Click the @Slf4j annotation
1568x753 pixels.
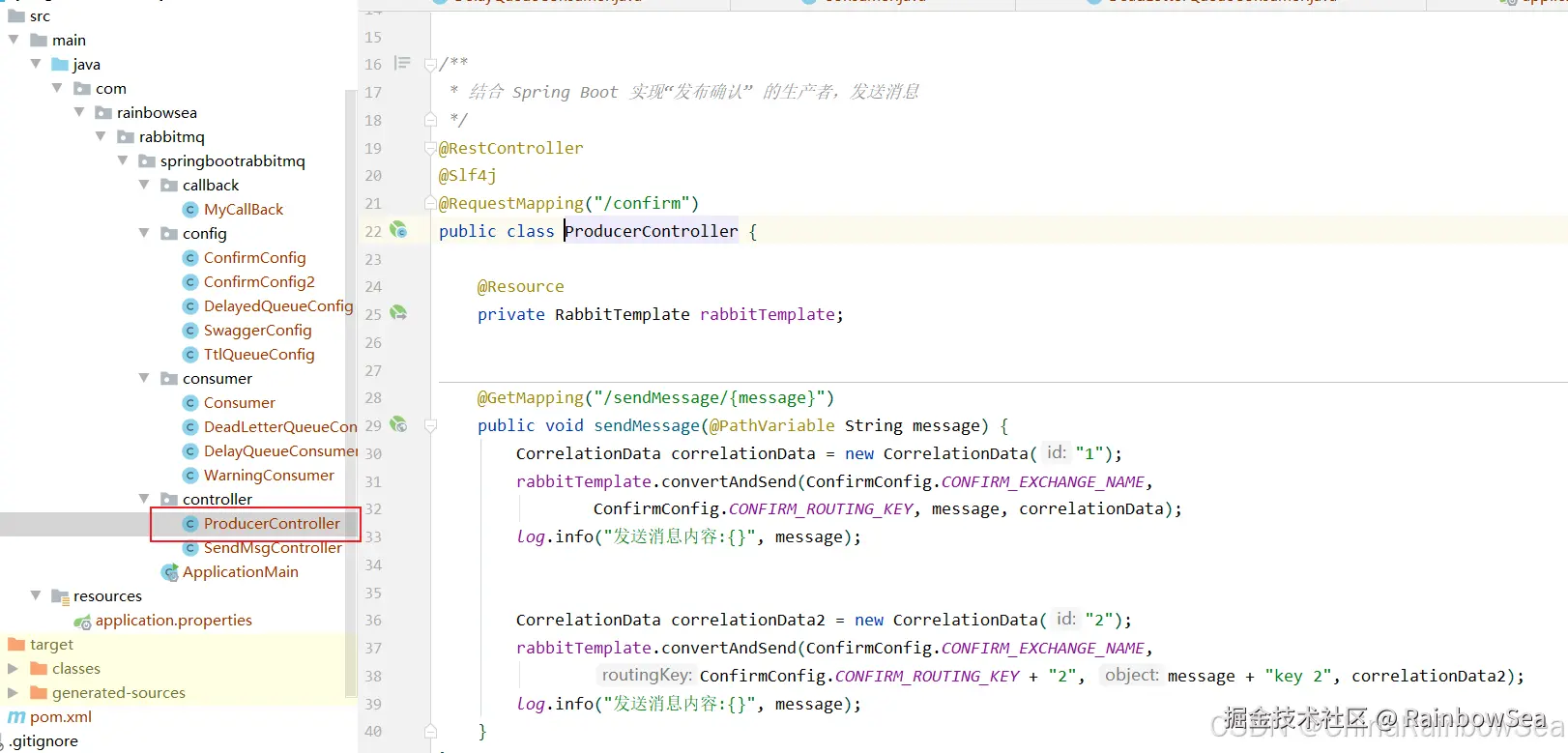click(x=468, y=176)
